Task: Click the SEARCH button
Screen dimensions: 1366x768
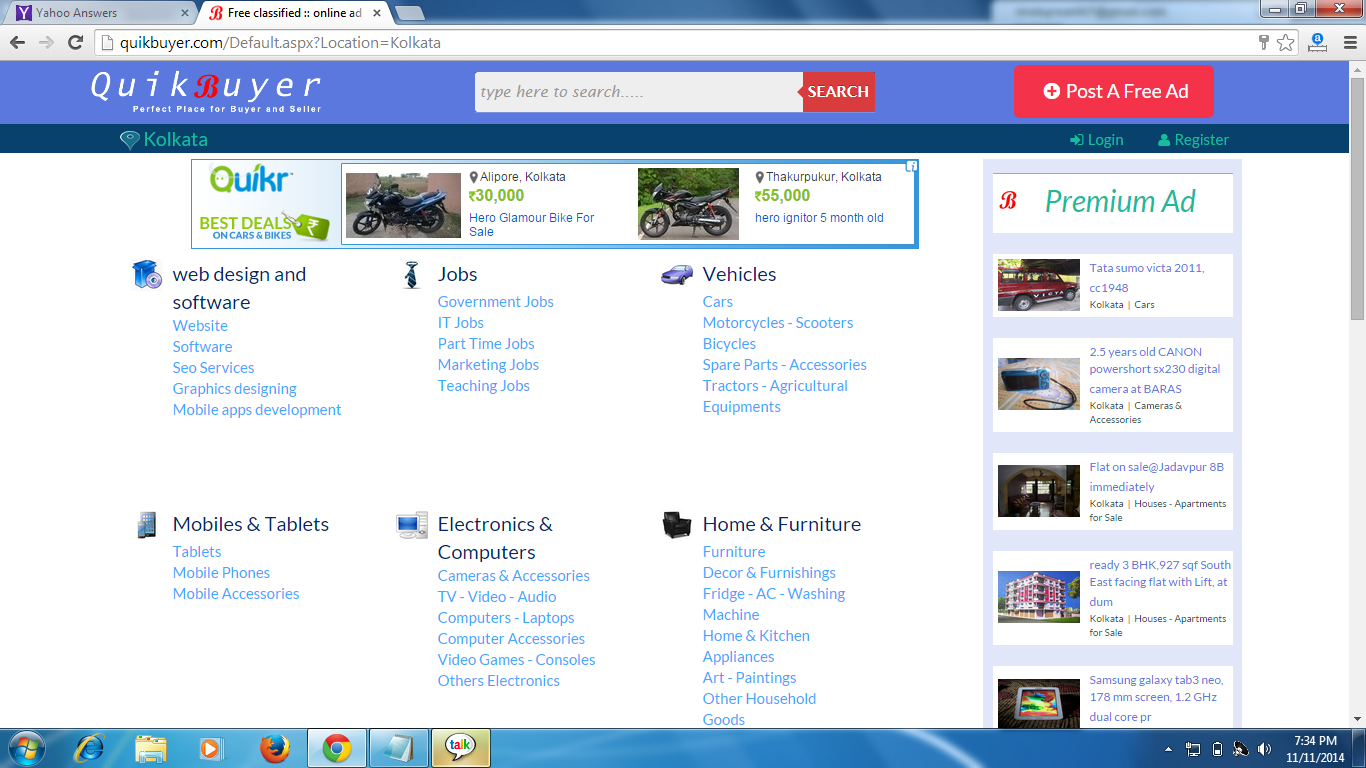Action: pyautogui.click(x=838, y=92)
